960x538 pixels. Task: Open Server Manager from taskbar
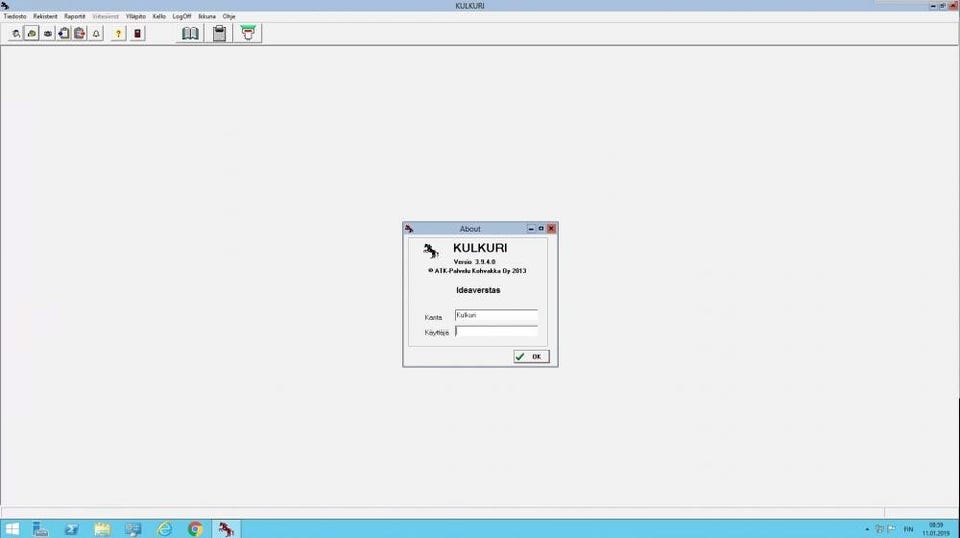point(40,529)
